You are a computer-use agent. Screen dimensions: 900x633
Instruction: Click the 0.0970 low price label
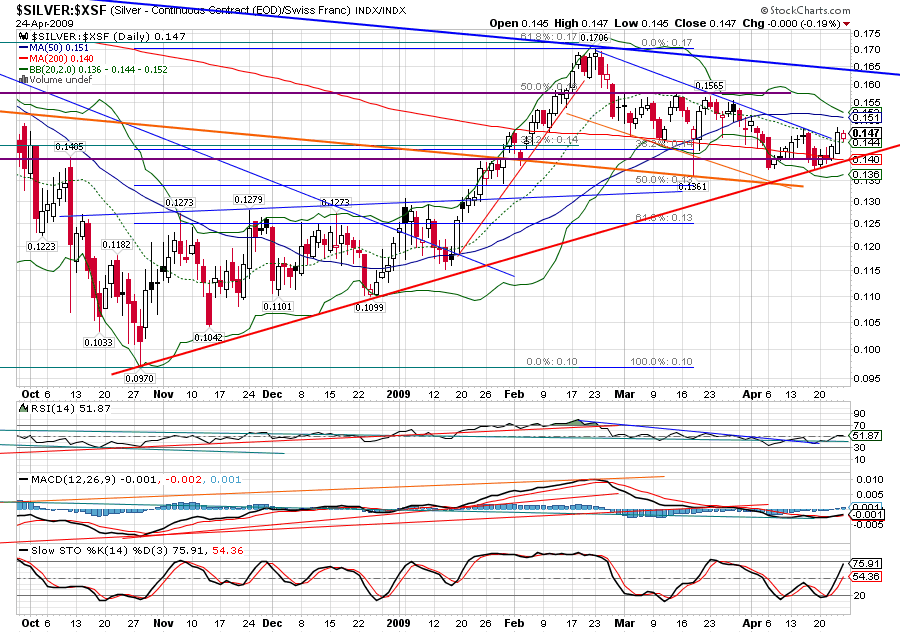click(x=137, y=378)
